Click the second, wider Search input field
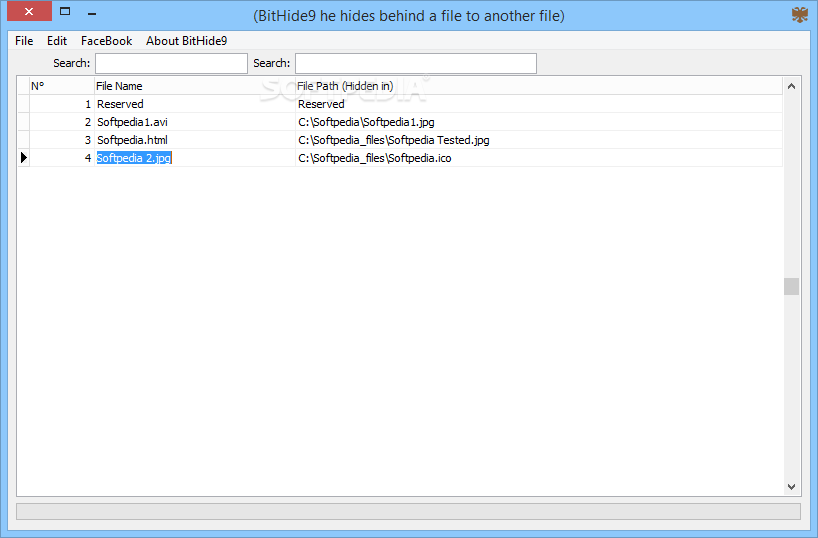818x538 pixels. [x=416, y=63]
